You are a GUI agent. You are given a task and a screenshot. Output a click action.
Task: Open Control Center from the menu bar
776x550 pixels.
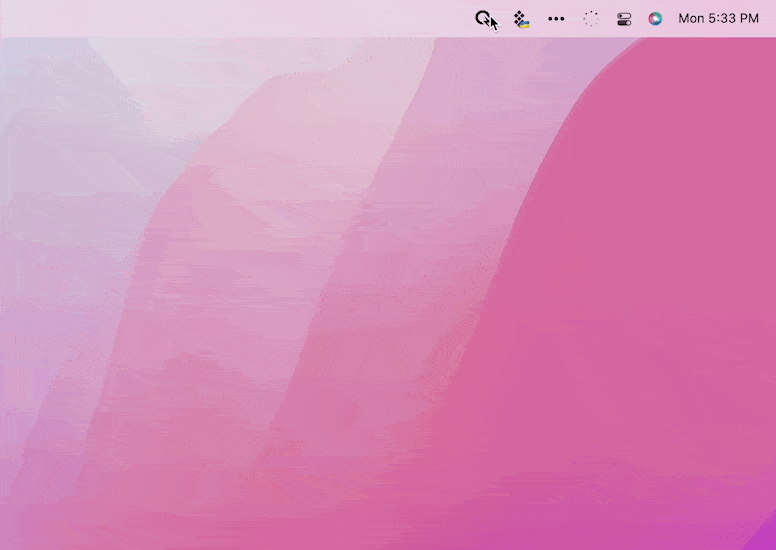point(624,19)
